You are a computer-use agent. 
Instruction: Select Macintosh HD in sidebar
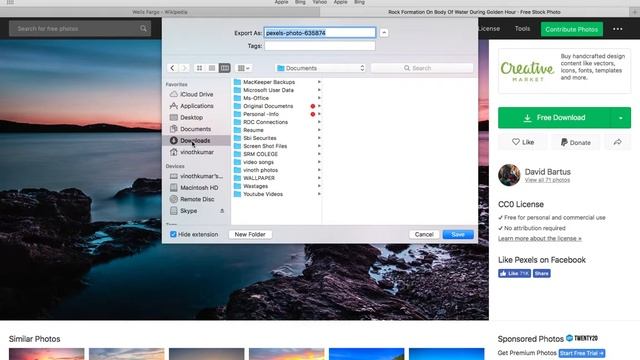click(199, 188)
